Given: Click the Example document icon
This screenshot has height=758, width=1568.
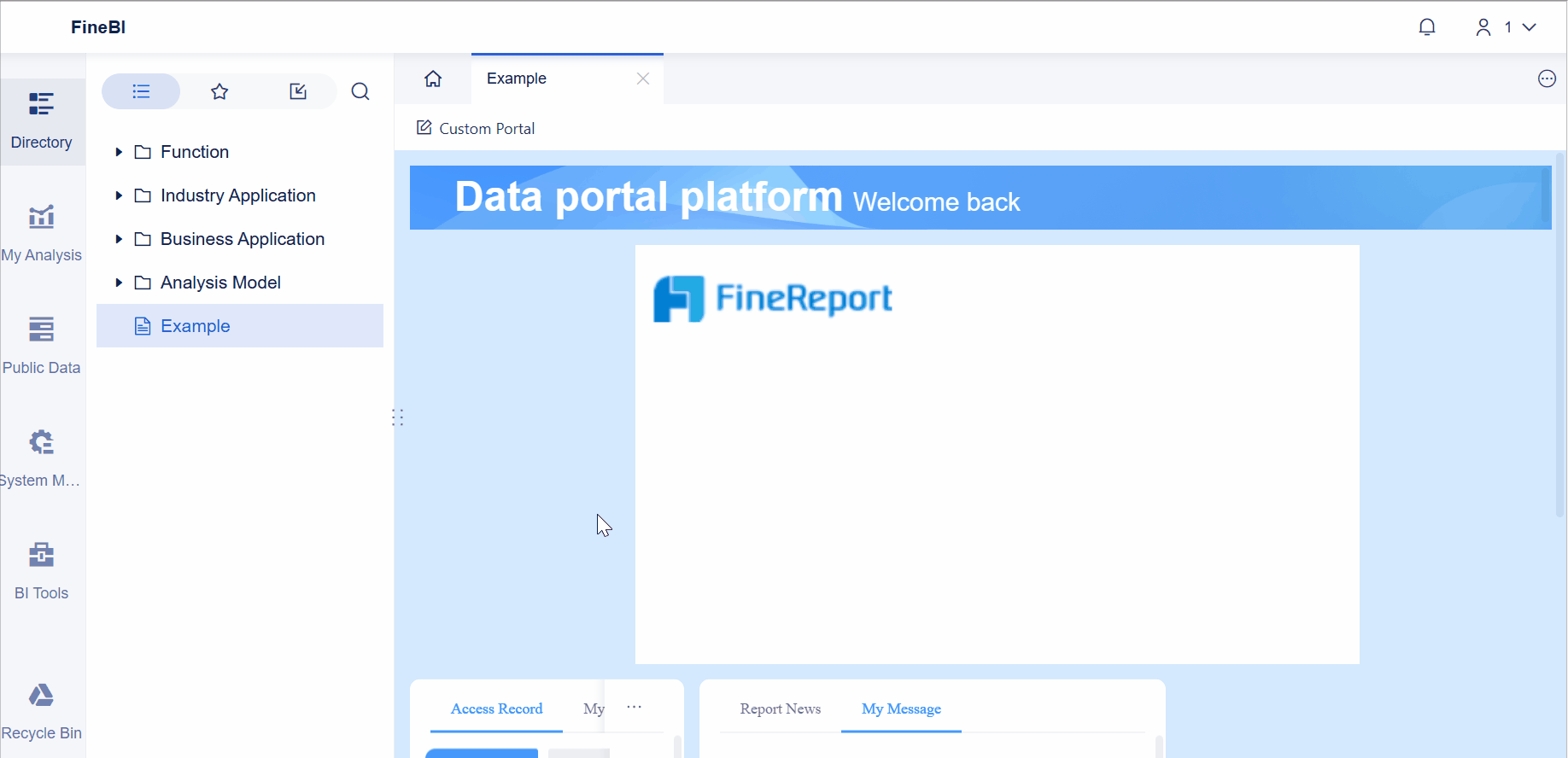Looking at the screenshot, I should (143, 326).
